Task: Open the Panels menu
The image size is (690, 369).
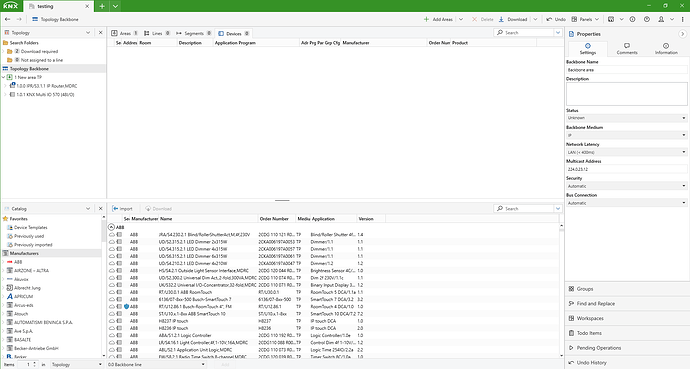Action: (x=585, y=19)
